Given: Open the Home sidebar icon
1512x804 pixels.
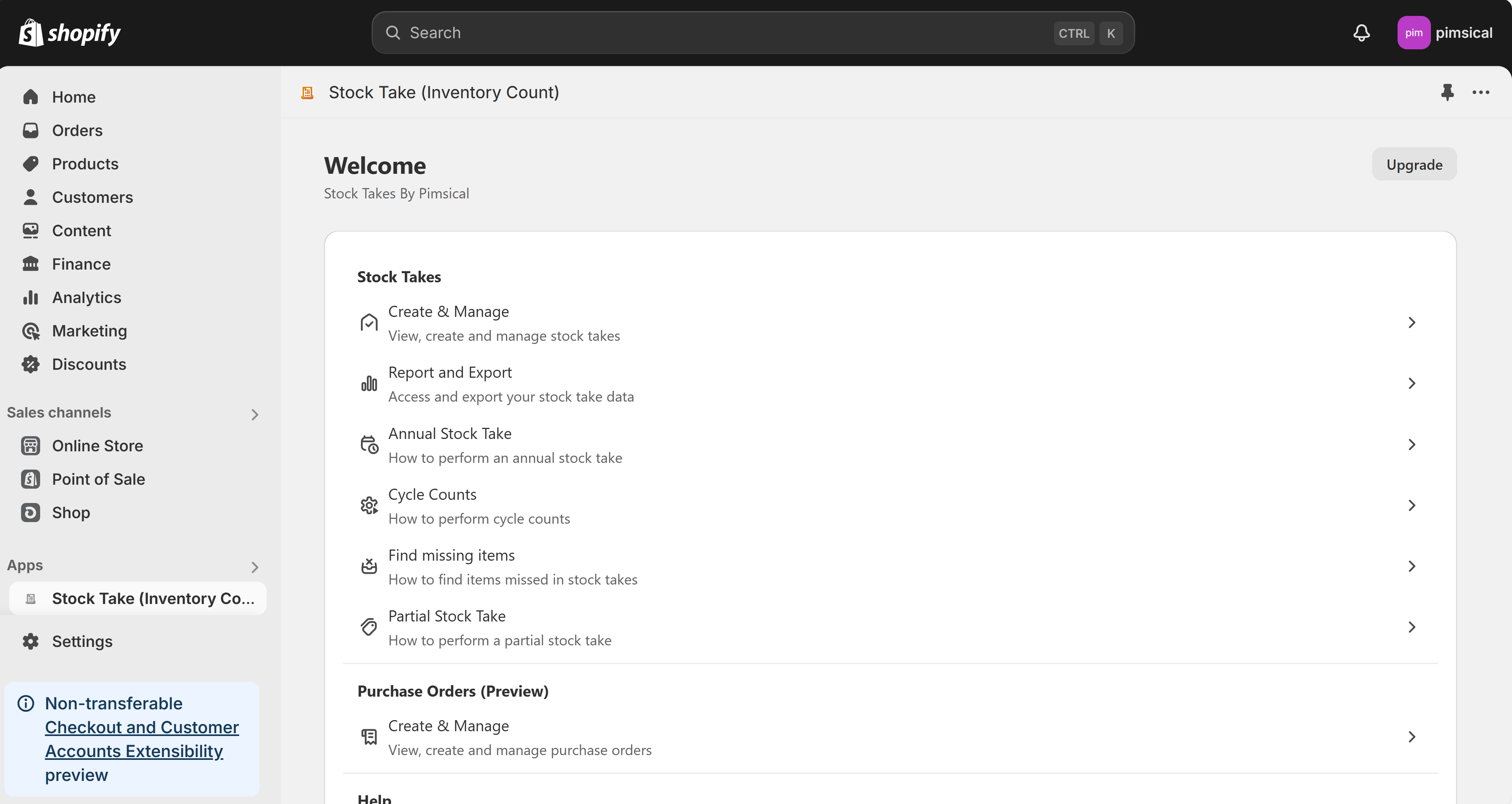Looking at the screenshot, I should click(31, 96).
